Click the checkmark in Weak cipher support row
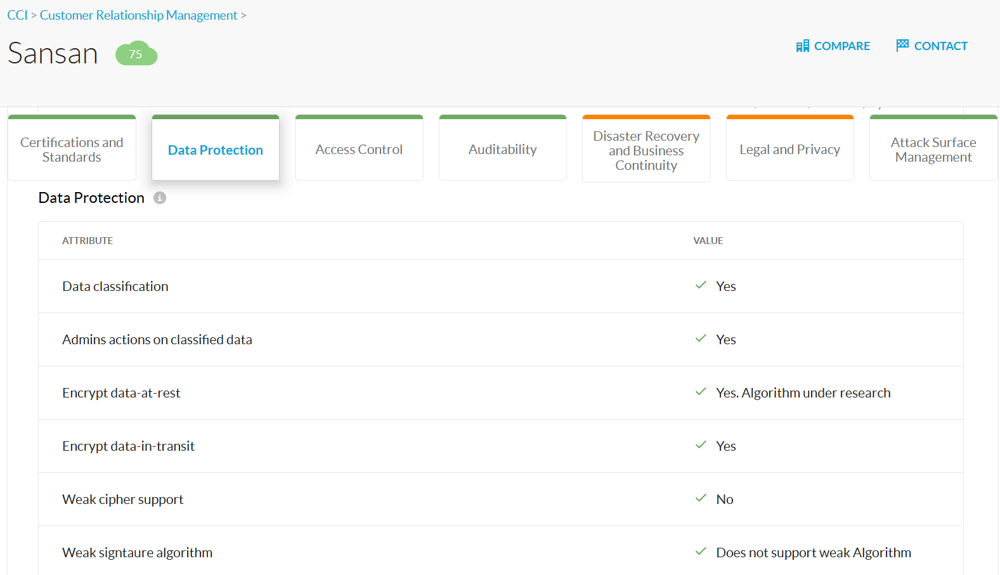Screen dimensions: 1000x575 [x=701, y=498]
